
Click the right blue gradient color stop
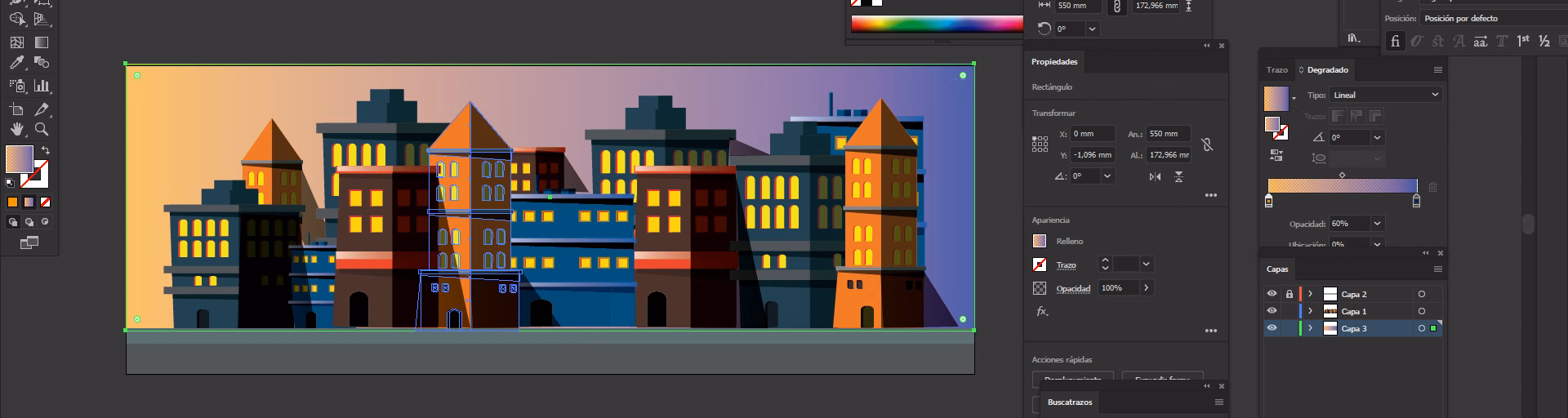point(1416,201)
